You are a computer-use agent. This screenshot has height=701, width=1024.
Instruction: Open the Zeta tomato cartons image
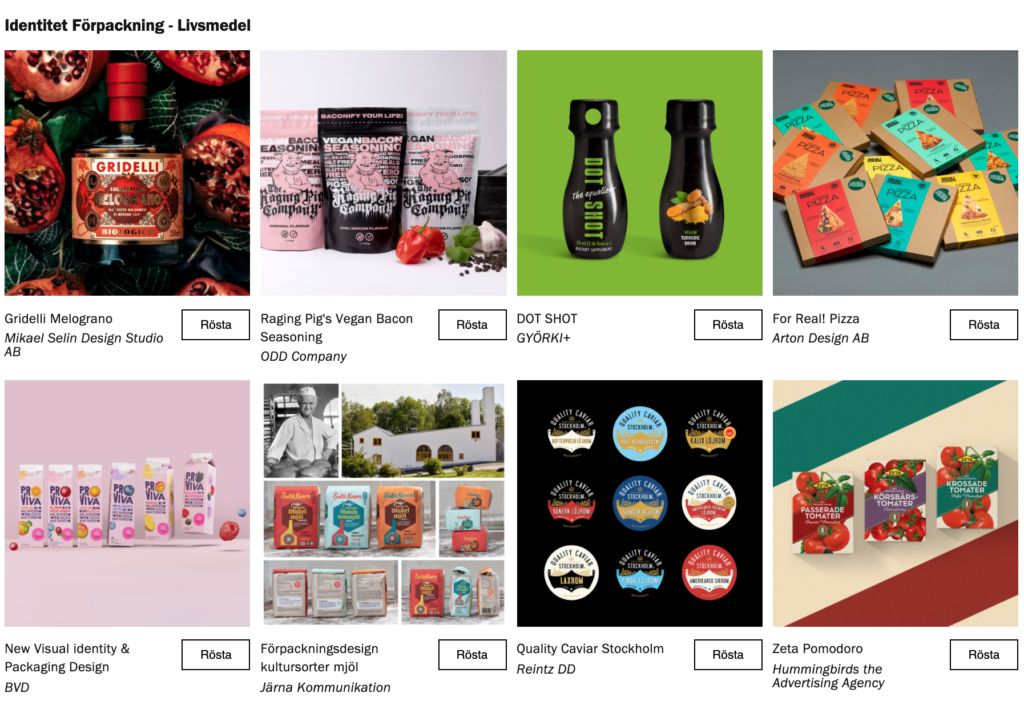(x=895, y=504)
